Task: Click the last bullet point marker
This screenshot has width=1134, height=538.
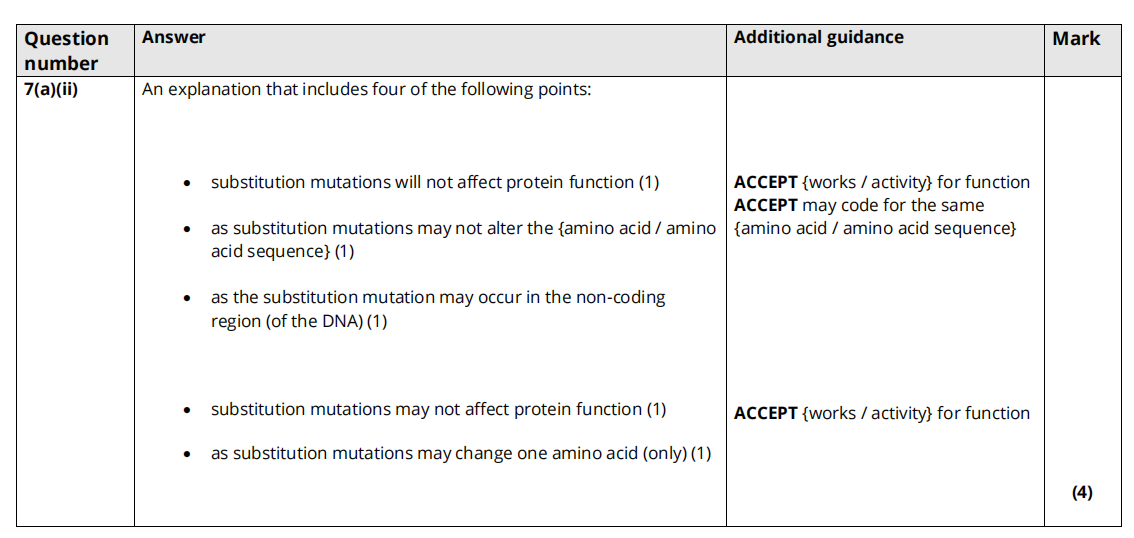Action: click(x=187, y=455)
